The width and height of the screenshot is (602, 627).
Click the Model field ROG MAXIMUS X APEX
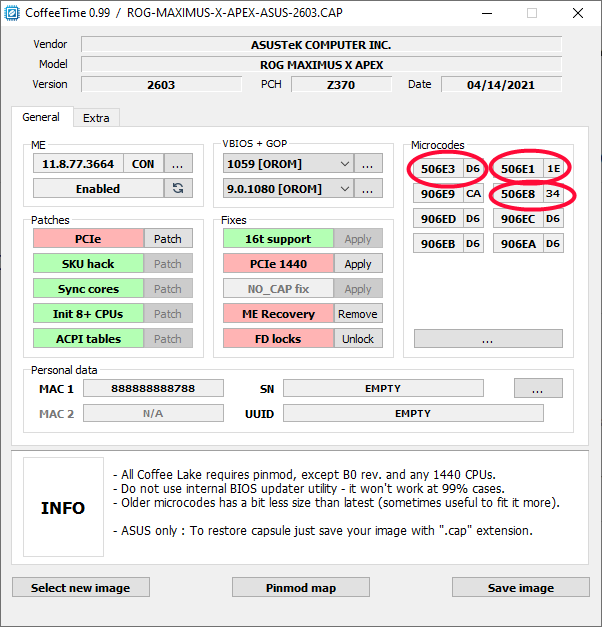click(321, 64)
